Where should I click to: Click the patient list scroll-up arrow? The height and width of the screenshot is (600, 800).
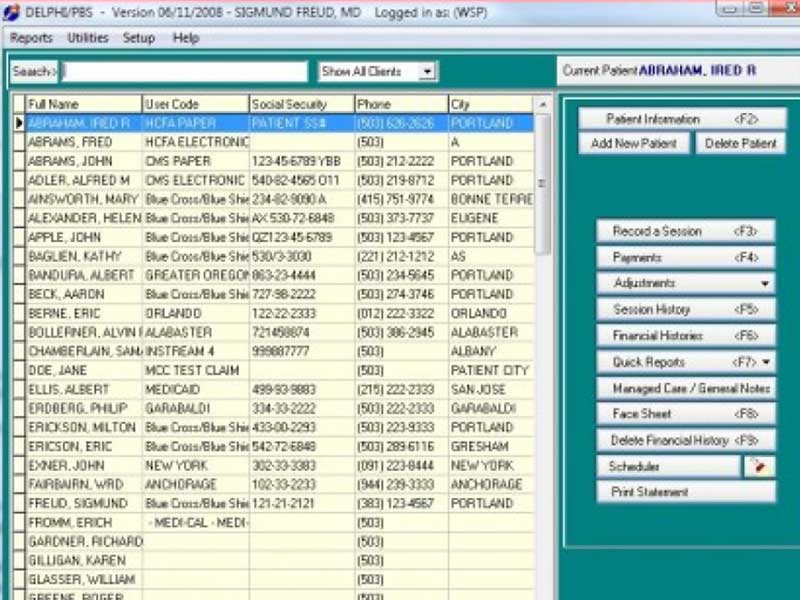coord(542,105)
